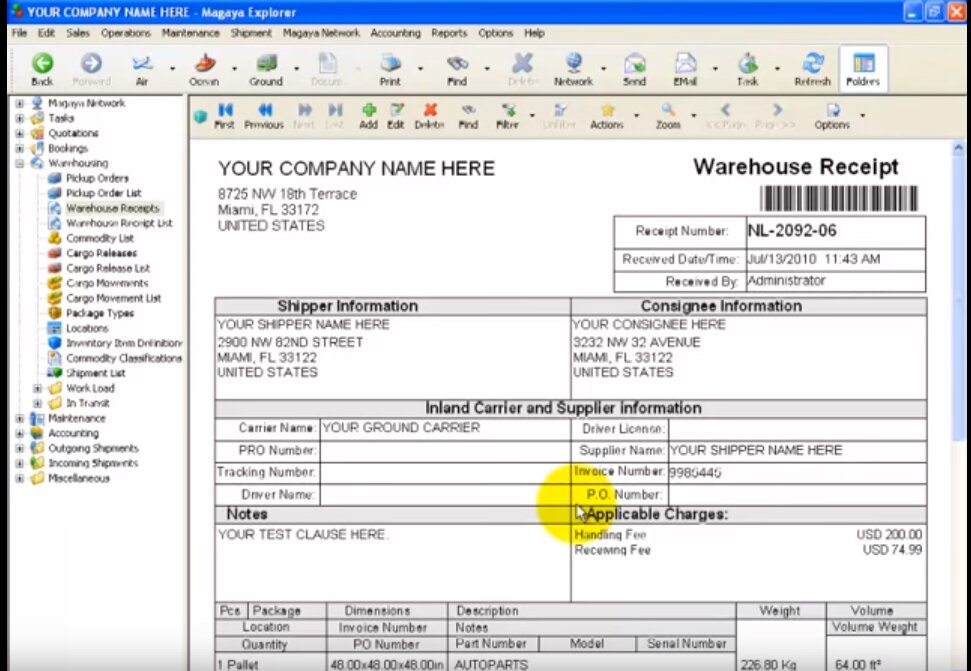Viewport: 971px width, 671px height.
Task: Click the EMail toolbar icon
Action: (x=685, y=67)
